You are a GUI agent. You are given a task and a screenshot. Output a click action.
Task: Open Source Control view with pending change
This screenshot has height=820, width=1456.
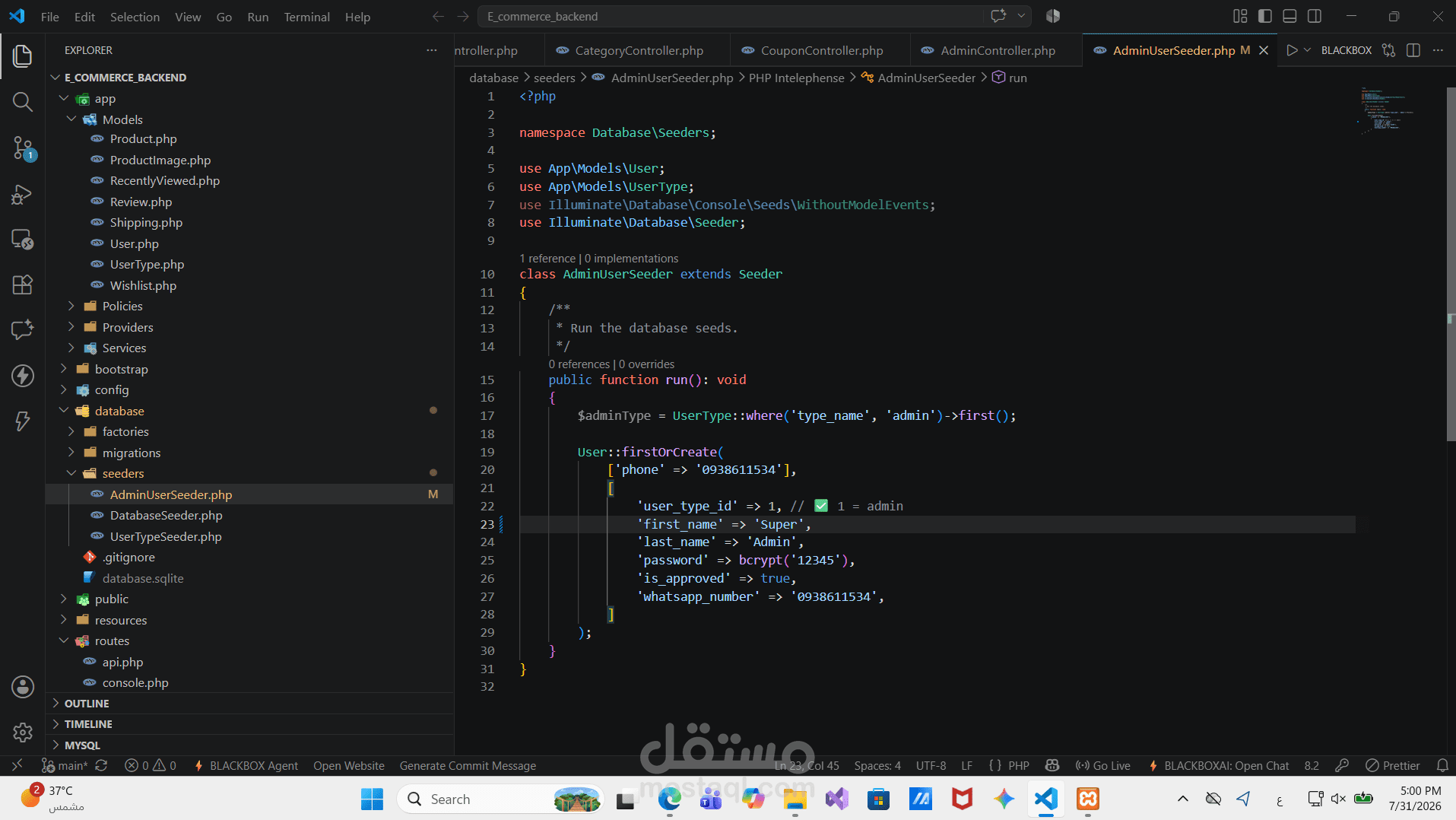(x=23, y=148)
